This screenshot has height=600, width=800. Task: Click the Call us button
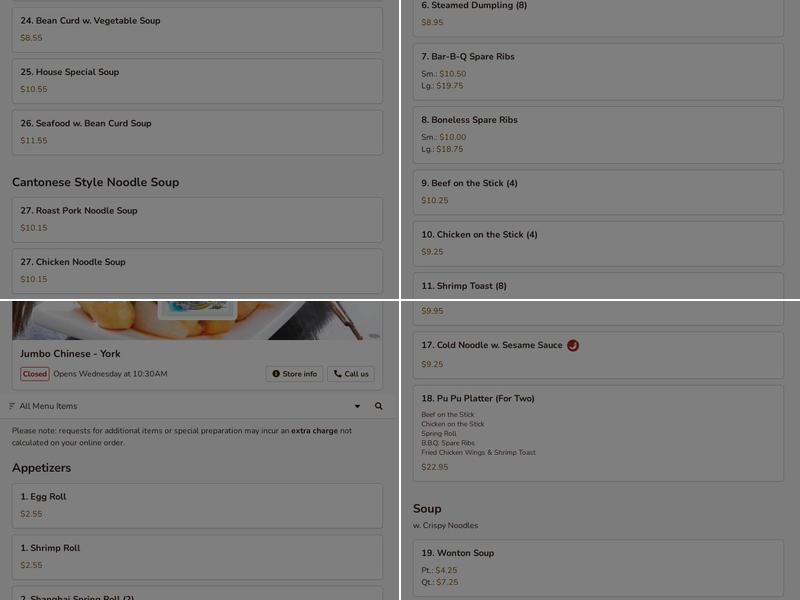coord(351,374)
